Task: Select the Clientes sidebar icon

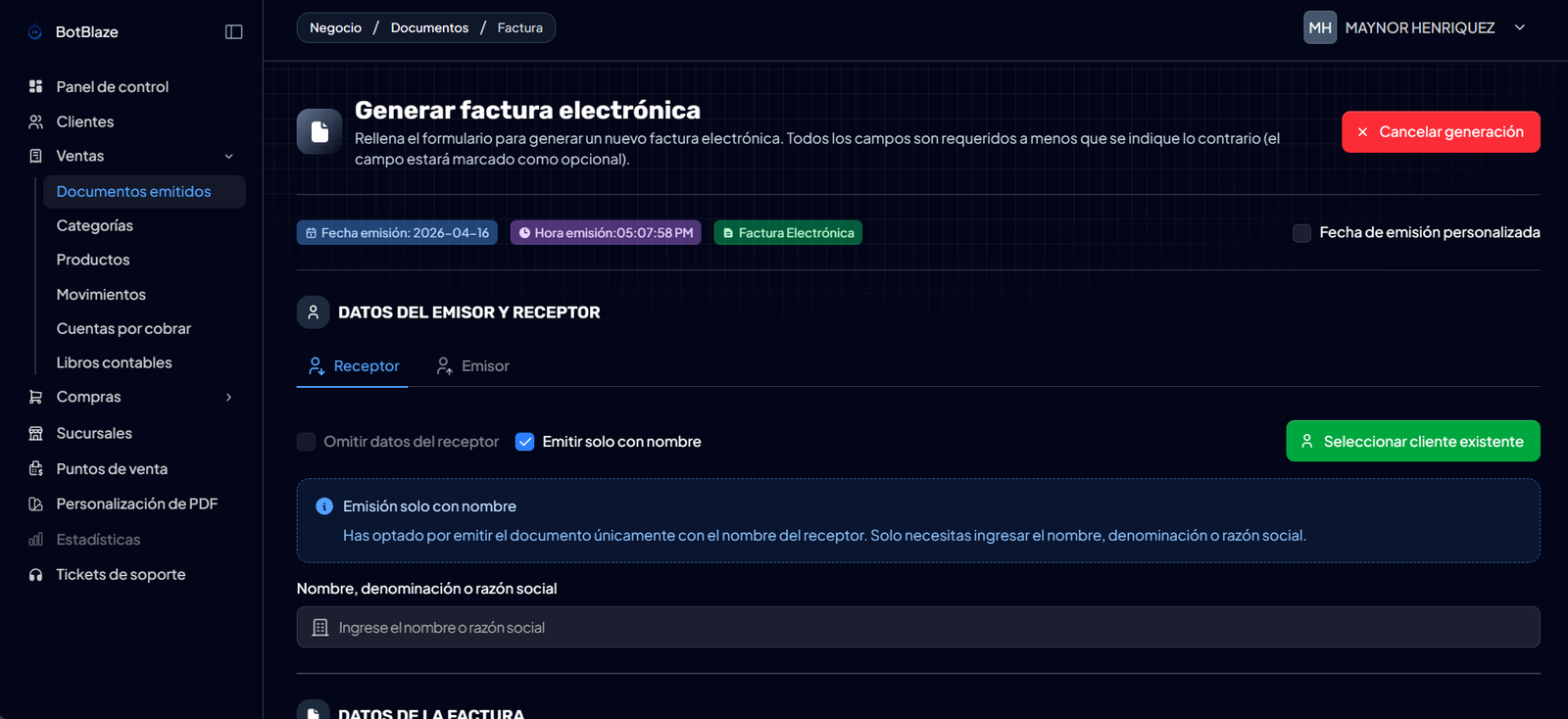Action: pyautogui.click(x=36, y=120)
